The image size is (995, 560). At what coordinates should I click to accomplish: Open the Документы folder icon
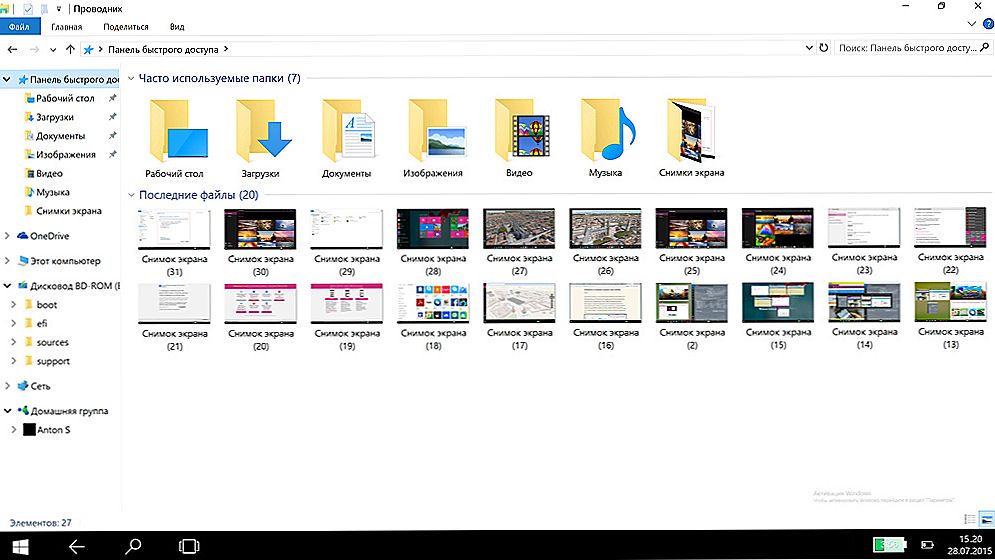click(x=348, y=131)
